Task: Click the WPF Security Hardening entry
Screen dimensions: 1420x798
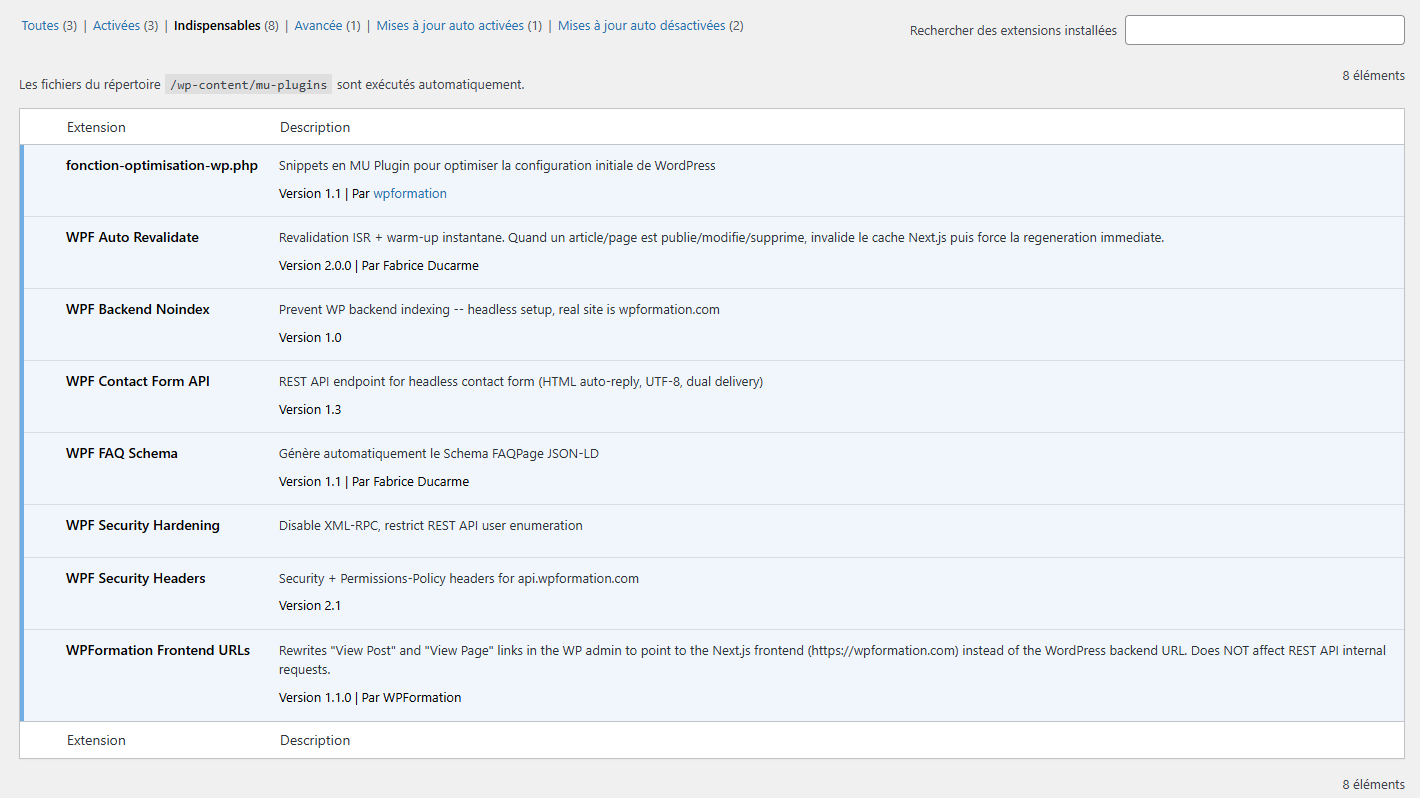Action: pyautogui.click(x=143, y=526)
